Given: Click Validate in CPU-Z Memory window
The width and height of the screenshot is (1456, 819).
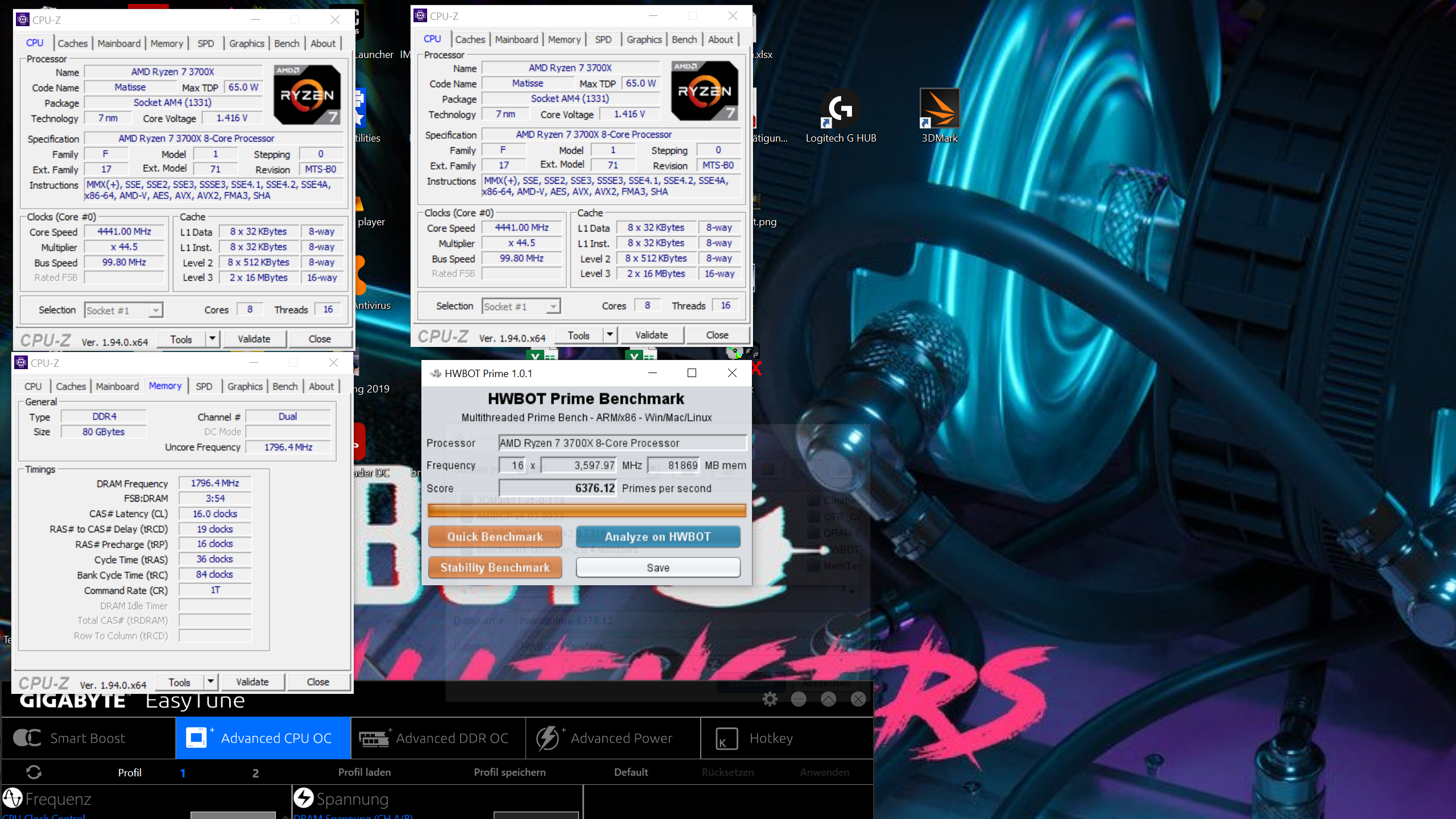Looking at the screenshot, I should click(x=252, y=682).
